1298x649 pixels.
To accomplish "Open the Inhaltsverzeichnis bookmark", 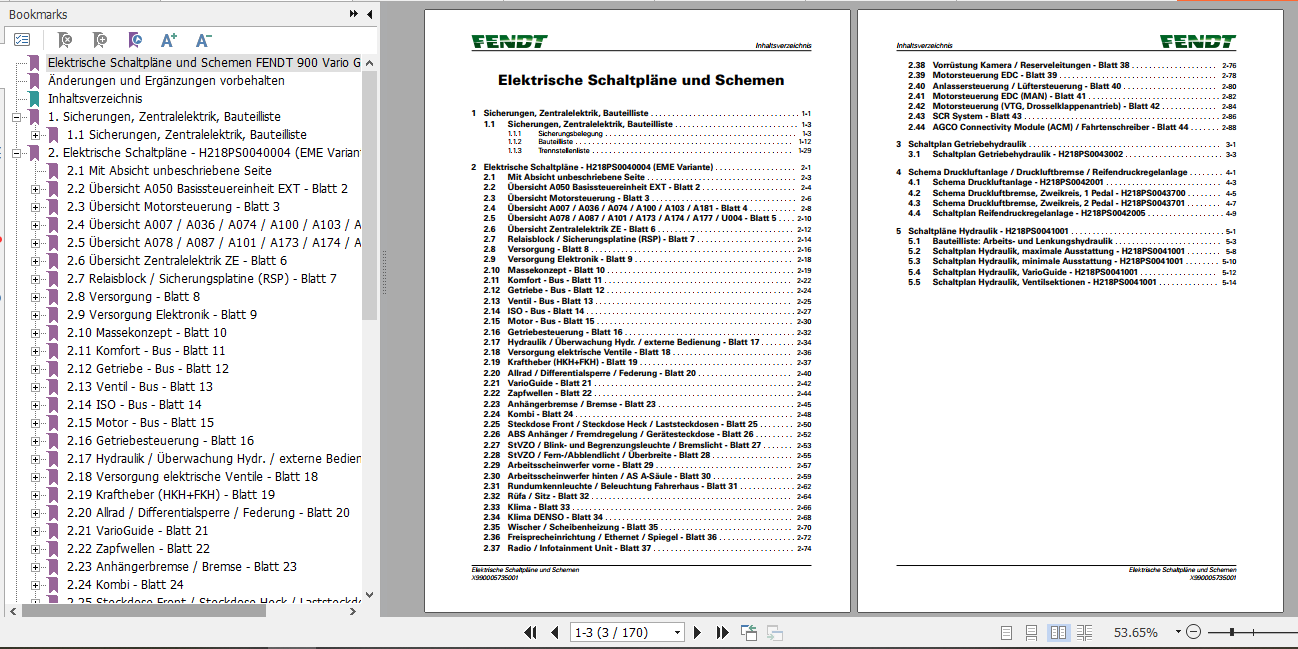I will click(x=95, y=99).
